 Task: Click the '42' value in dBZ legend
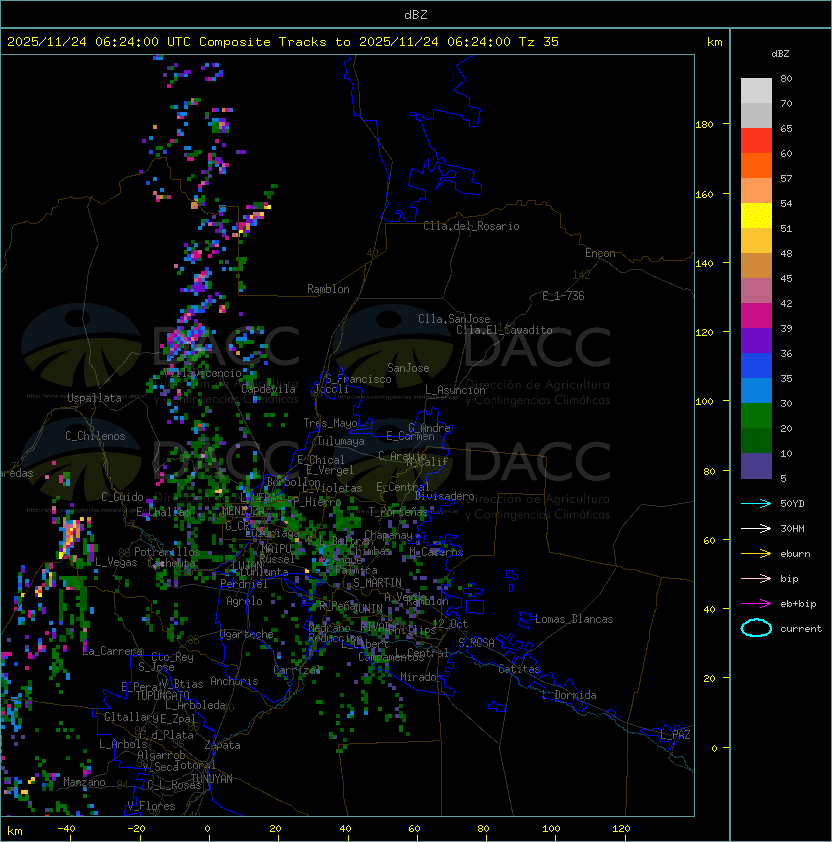786,303
